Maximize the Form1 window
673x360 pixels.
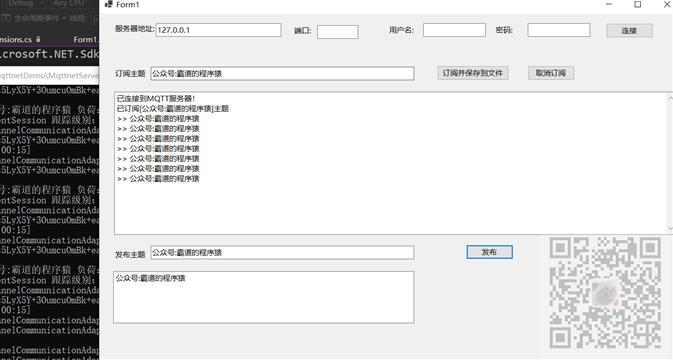pos(638,4)
